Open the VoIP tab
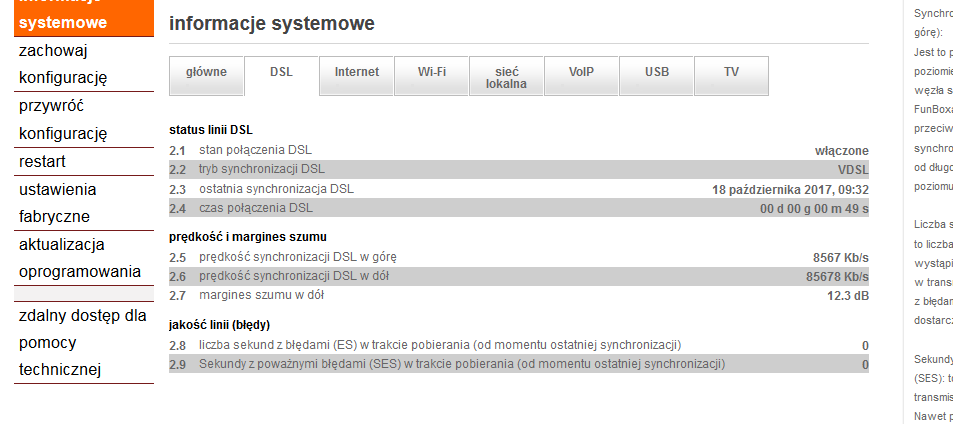This screenshot has width=953, height=424. pyautogui.click(x=581, y=73)
